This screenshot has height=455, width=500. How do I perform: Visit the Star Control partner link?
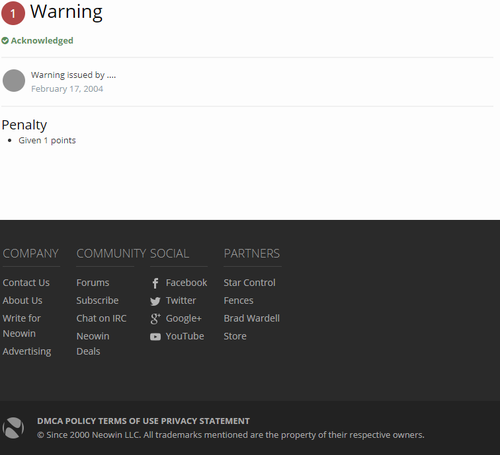[x=249, y=283]
